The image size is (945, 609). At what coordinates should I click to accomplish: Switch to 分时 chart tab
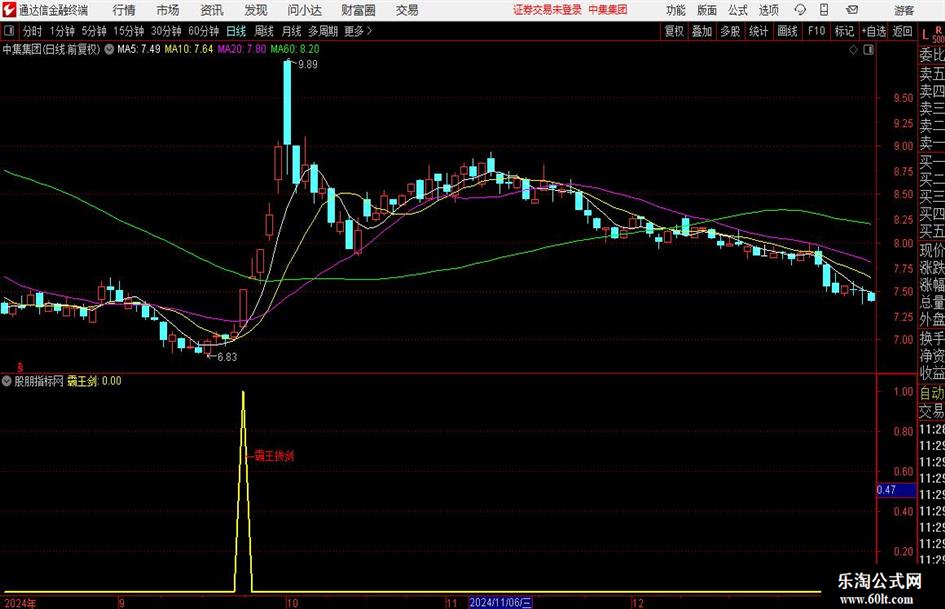33,31
